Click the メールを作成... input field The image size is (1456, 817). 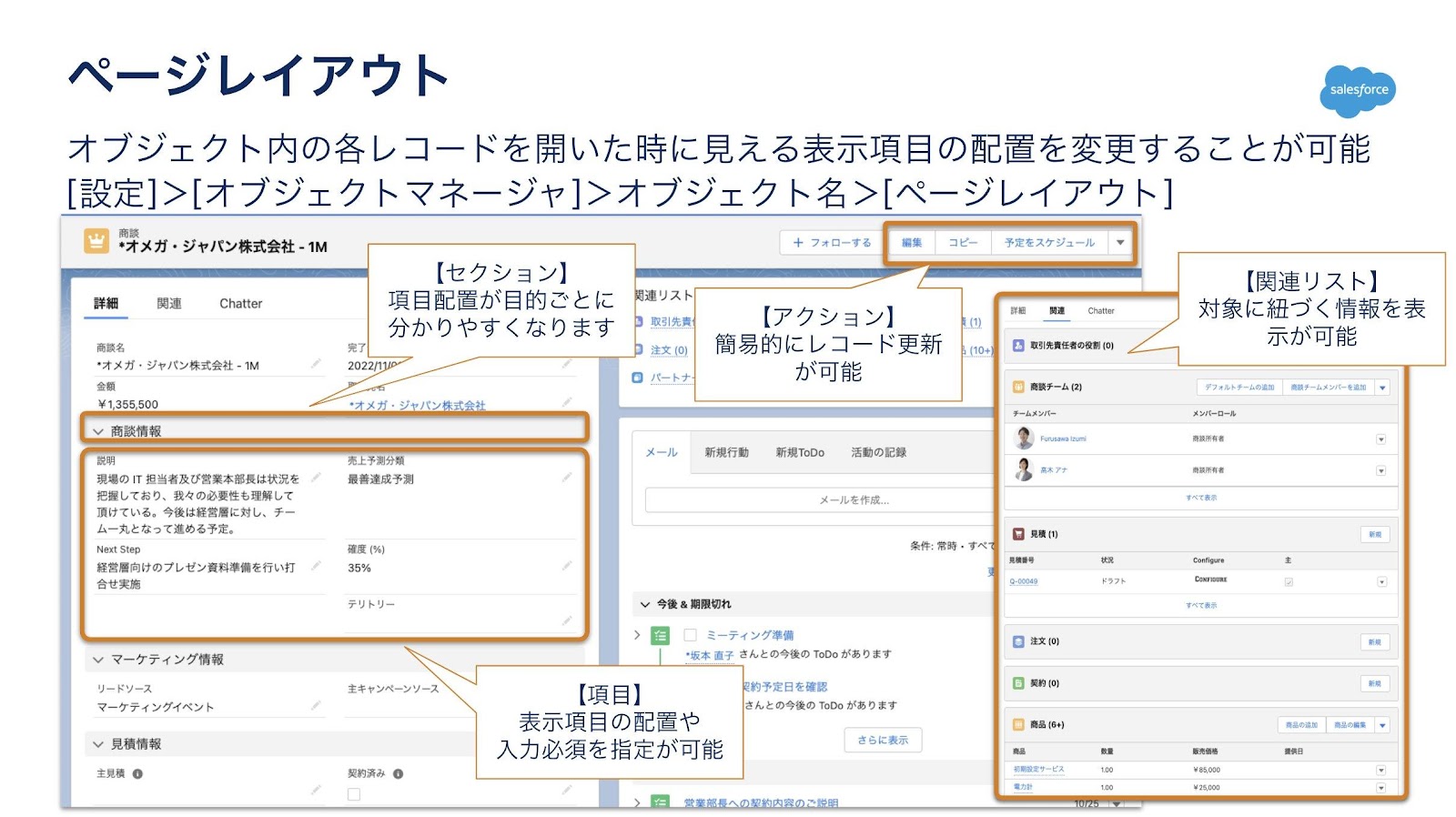[854, 500]
